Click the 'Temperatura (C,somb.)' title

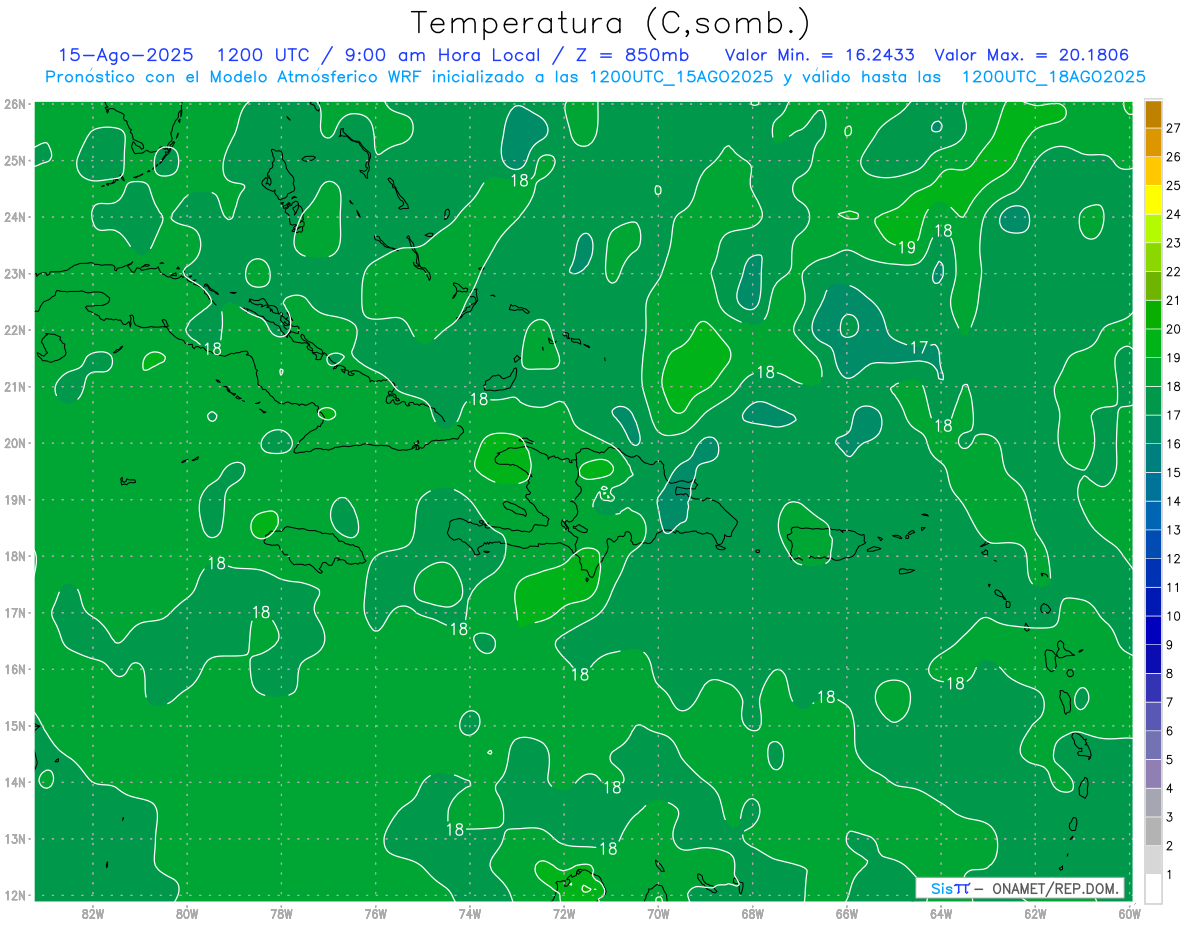coord(610,23)
